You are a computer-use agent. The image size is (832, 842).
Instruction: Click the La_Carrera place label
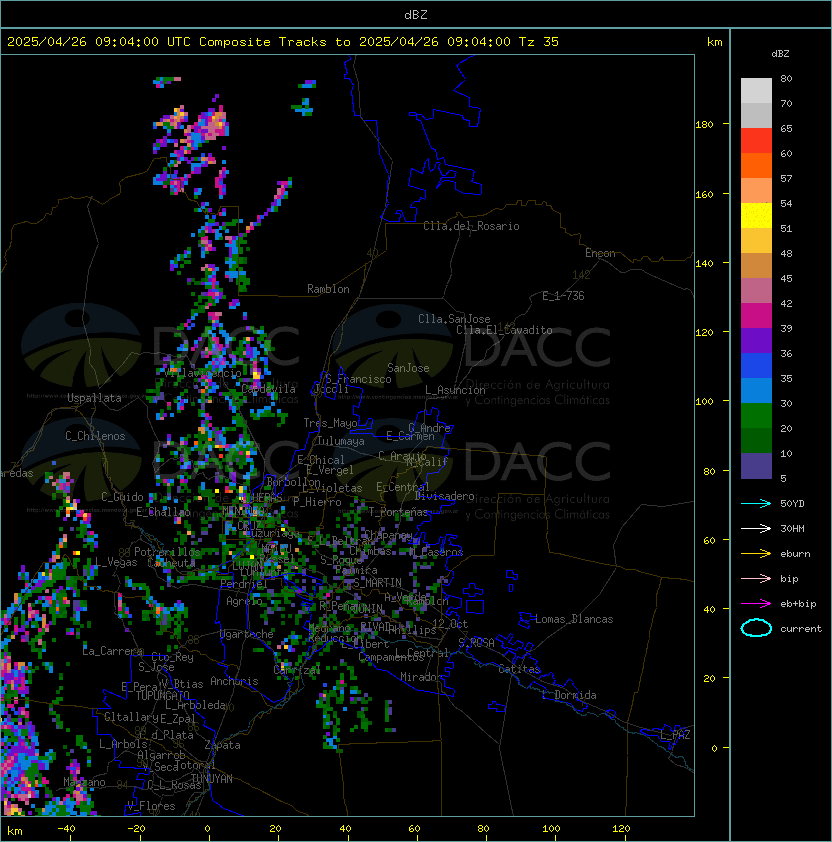pos(112,651)
